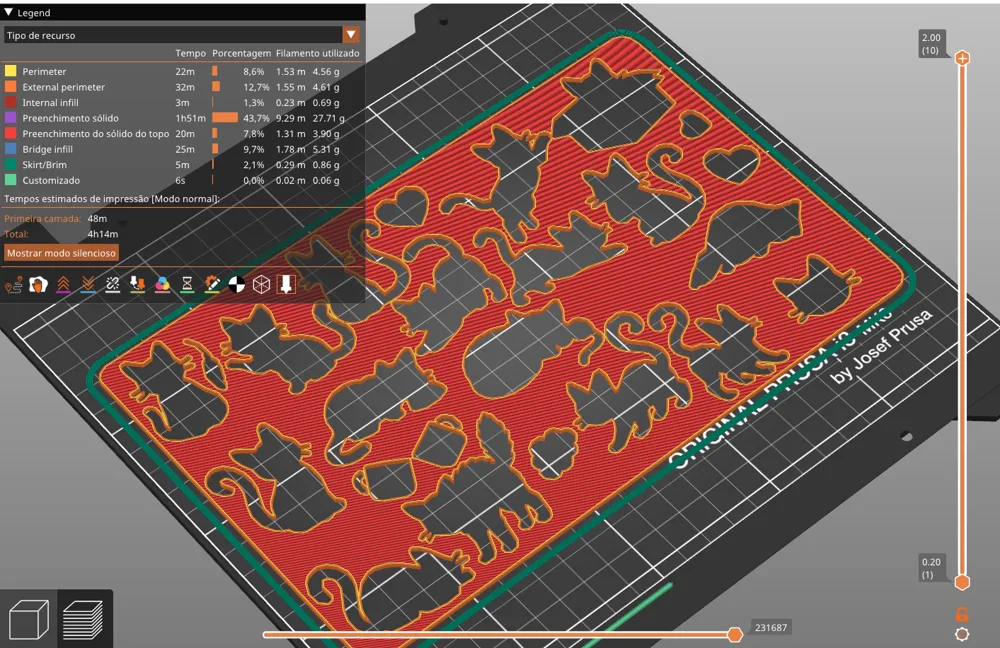The height and width of the screenshot is (648, 1000).
Task: Collapse the Legend panel triangle
Action: (x=8, y=12)
